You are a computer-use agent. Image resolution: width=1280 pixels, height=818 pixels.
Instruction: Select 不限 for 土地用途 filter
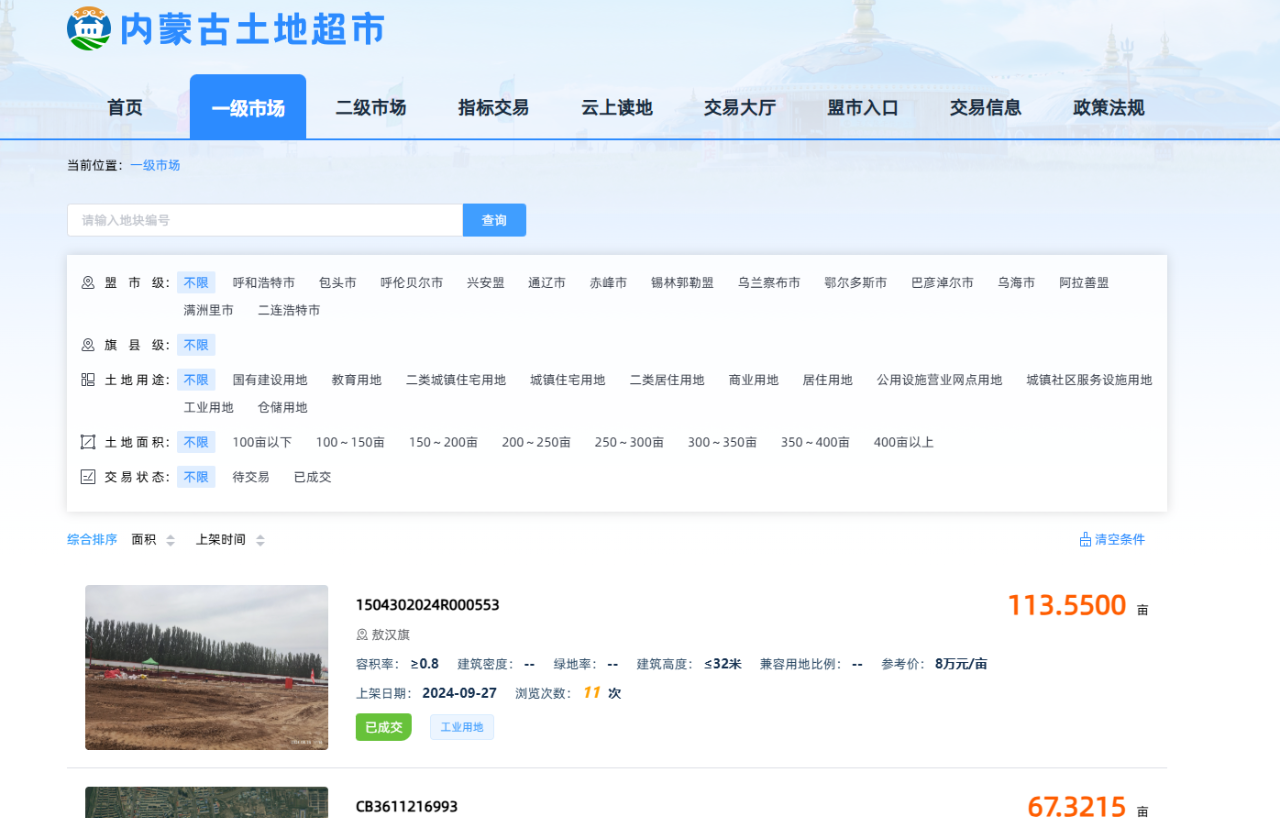click(196, 380)
